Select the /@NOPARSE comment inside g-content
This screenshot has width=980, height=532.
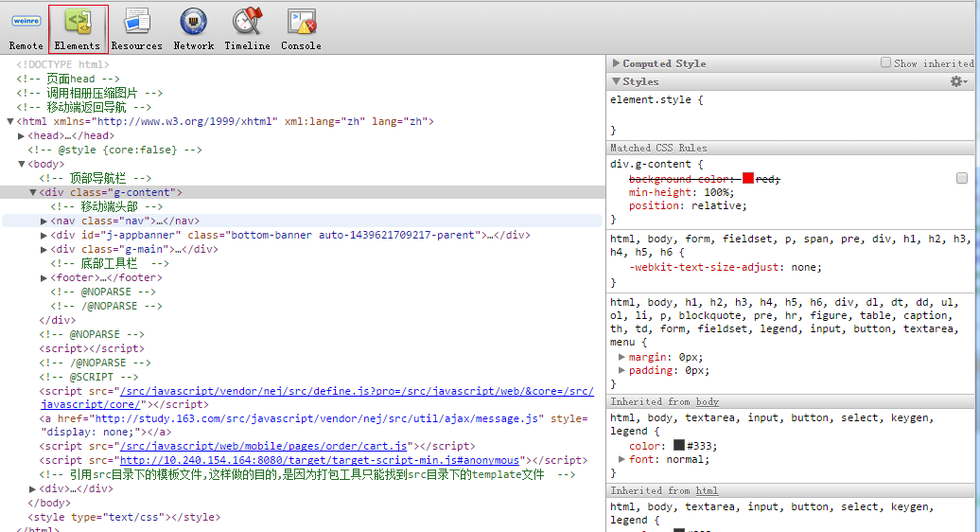pyautogui.click(x=106, y=306)
